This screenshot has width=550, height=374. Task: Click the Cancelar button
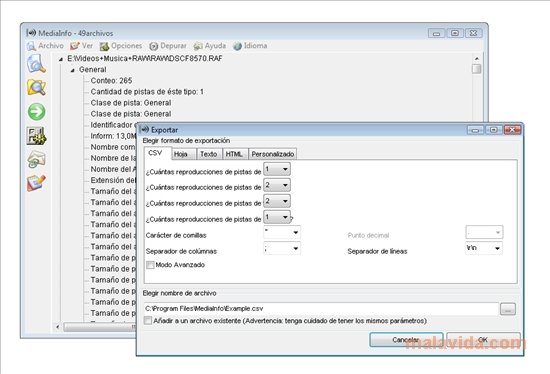click(x=406, y=340)
